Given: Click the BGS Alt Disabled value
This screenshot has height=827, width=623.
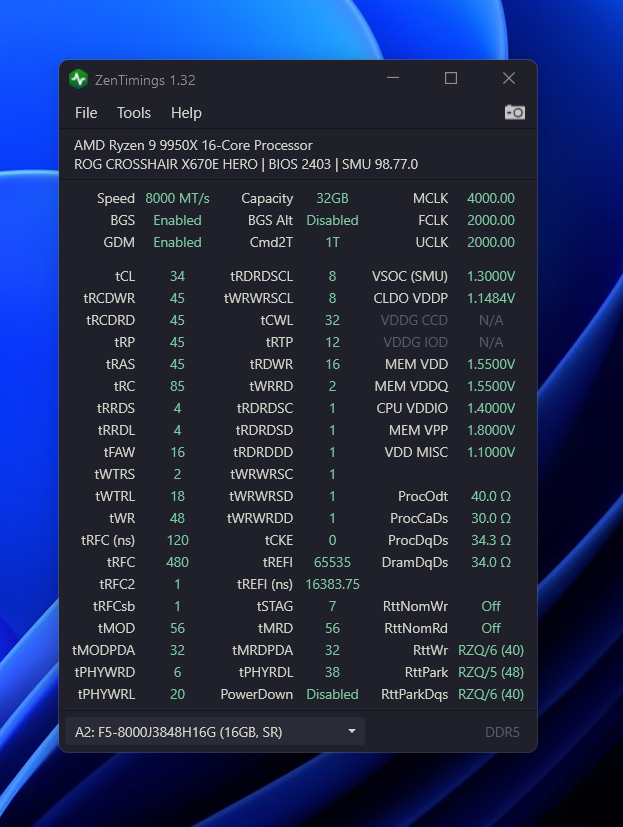Looking at the screenshot, I should tap(332, 220).
